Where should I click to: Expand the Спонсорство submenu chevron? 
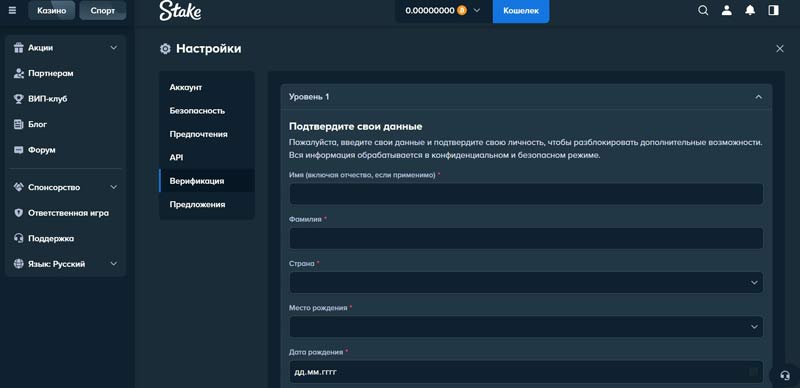[x=114, y=187]
